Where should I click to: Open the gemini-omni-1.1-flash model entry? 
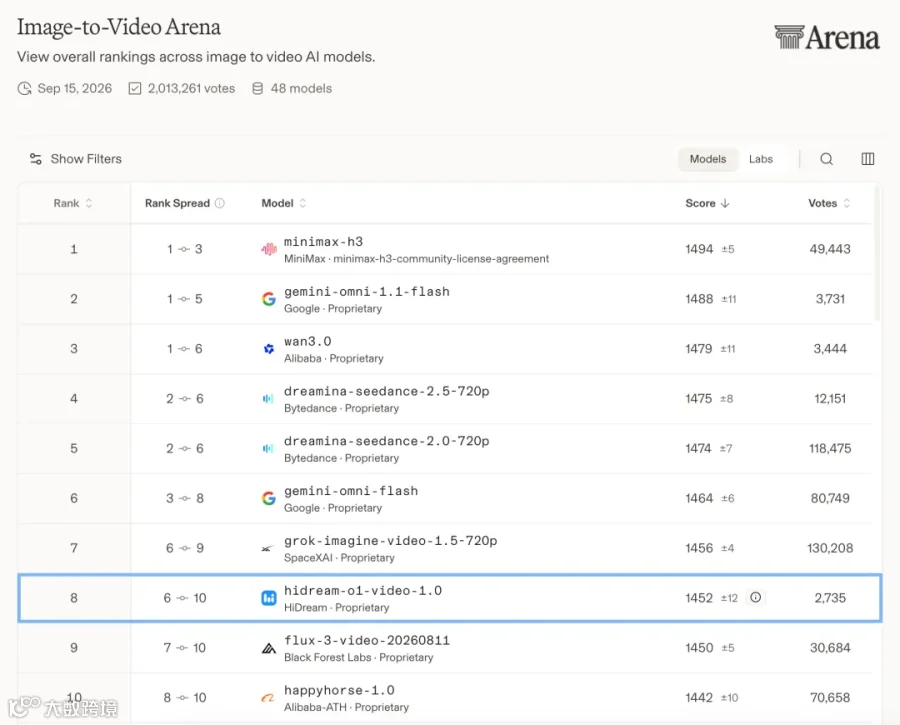[x=367, y=292]
